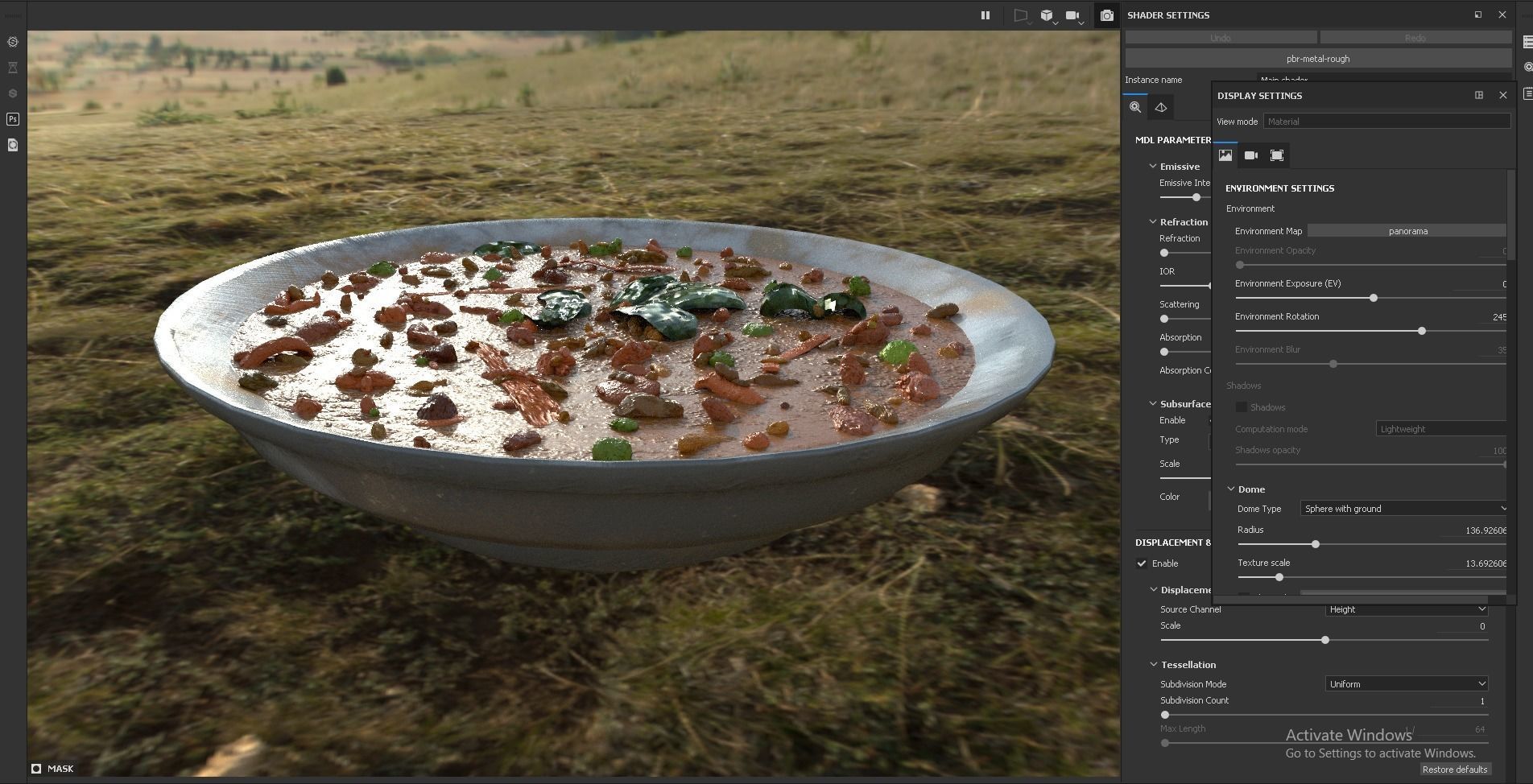The height and width of the screenshot is (784, 1533).
Task: Click the Redo button
Action: pos(1415,38)
